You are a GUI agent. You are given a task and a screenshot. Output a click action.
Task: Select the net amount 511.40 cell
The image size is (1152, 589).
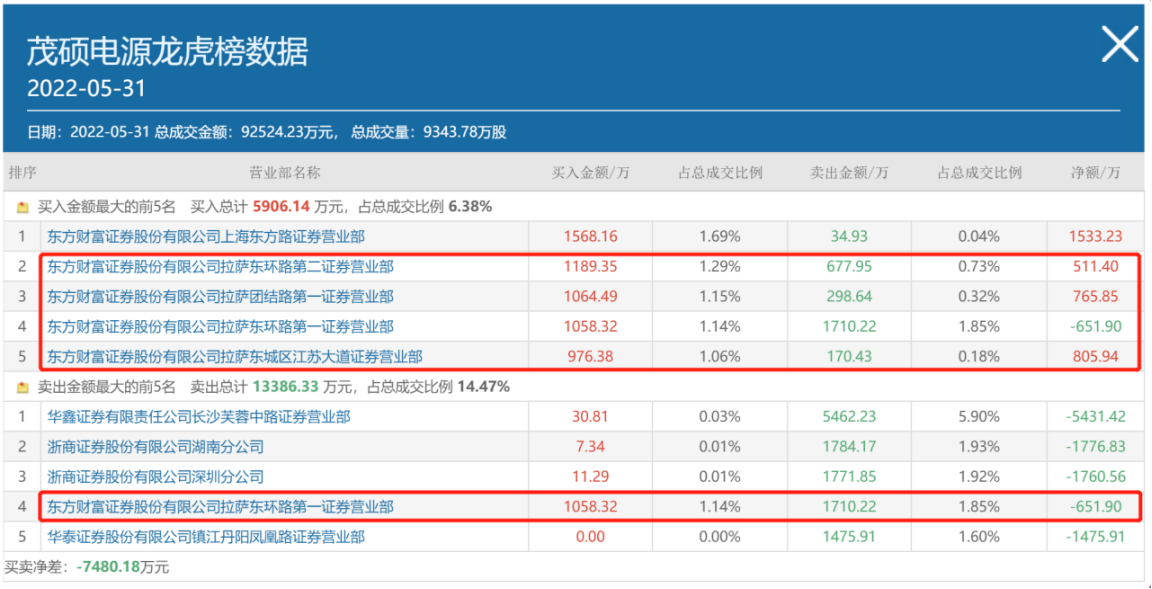click(x=1095, y=267)
